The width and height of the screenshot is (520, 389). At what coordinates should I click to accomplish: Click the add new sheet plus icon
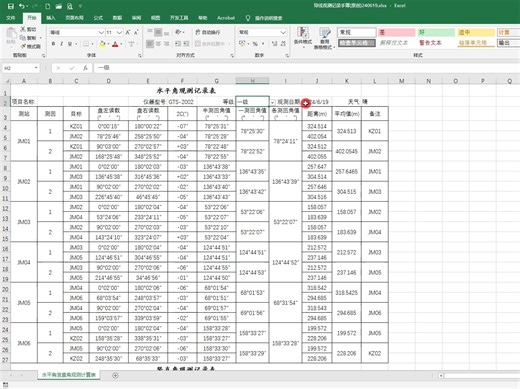pyautogui.click(x=115, y=375)
